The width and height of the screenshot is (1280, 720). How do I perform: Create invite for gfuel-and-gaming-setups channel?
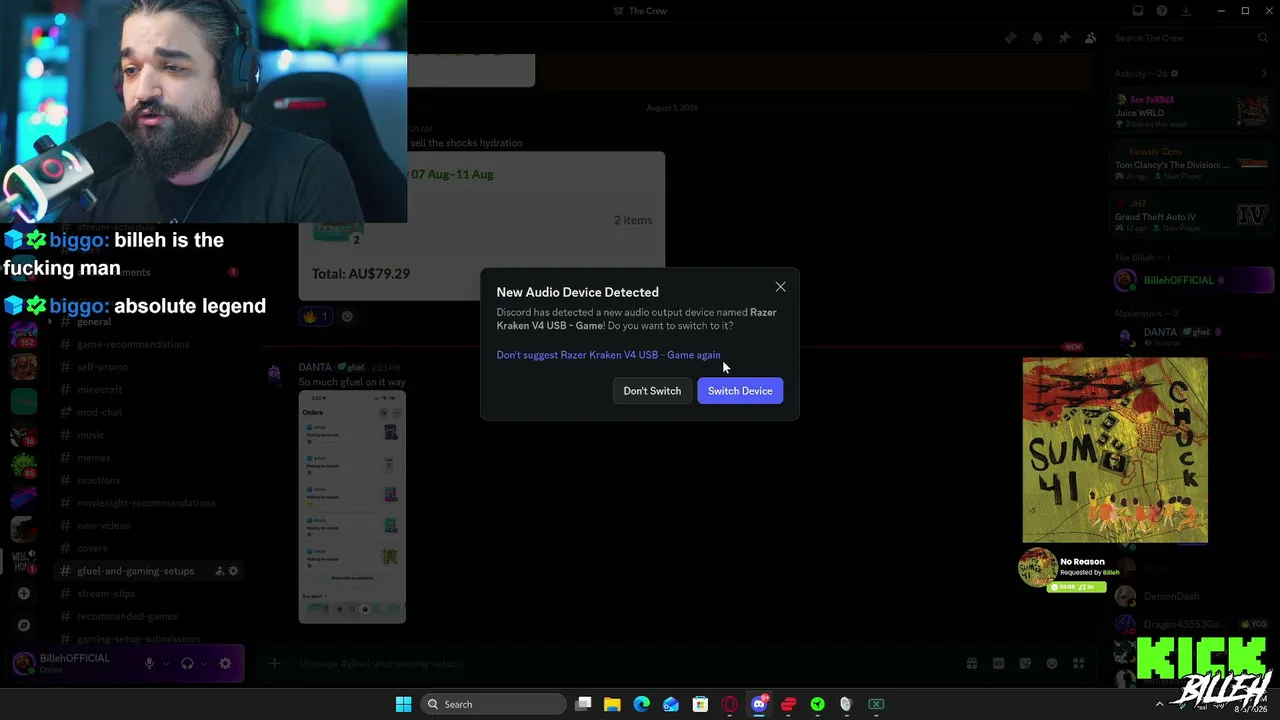point(219,571)
